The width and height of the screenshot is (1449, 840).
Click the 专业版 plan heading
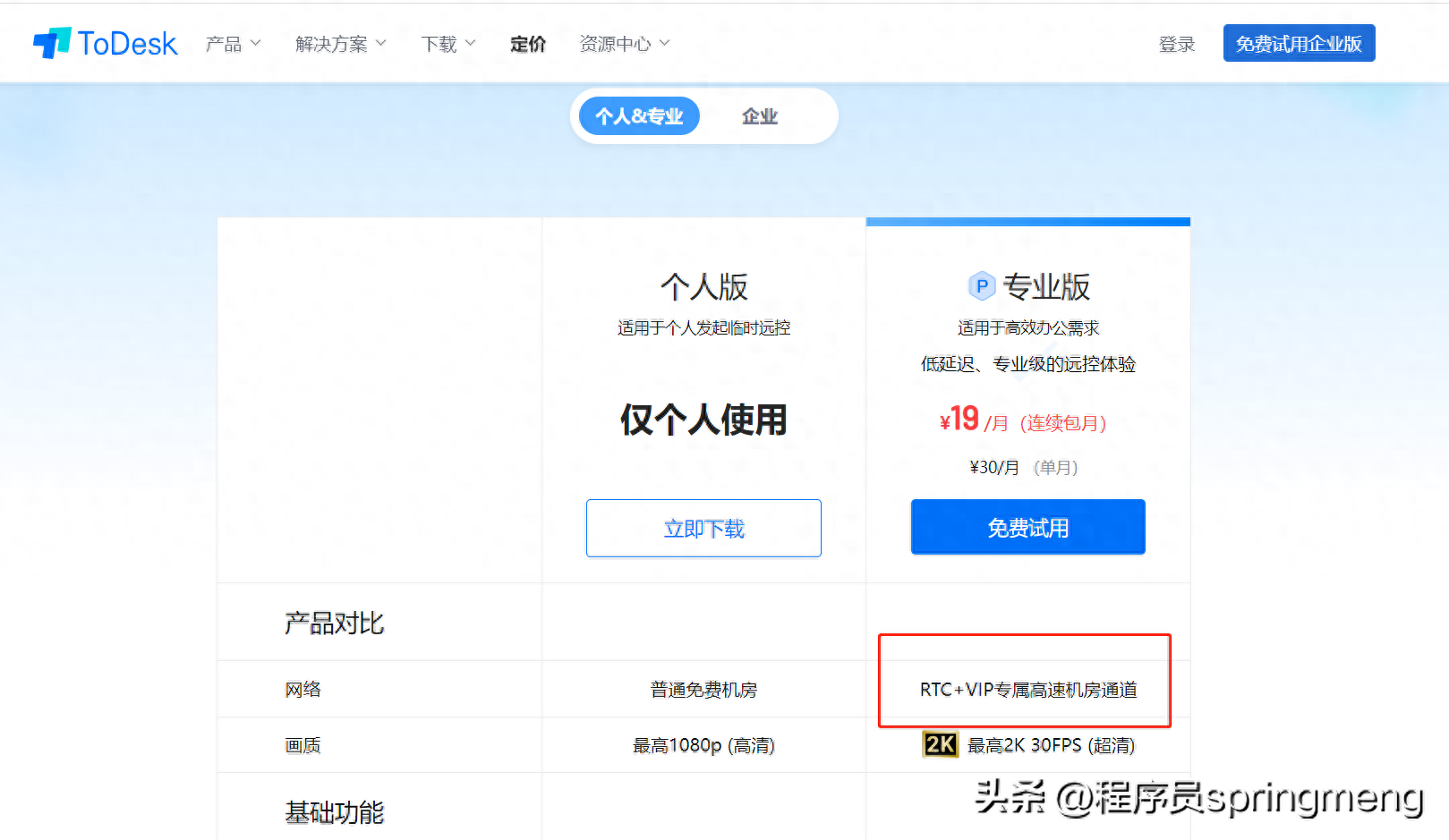click(1045, 287)
